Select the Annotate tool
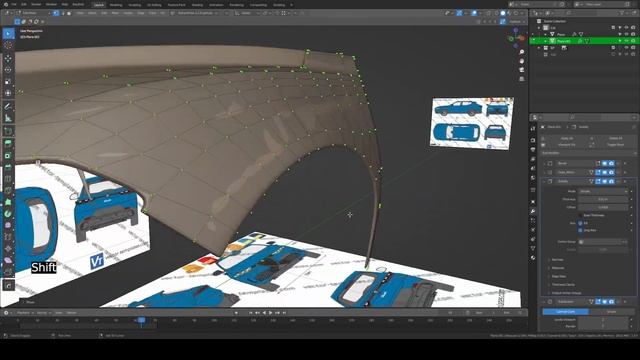This screenshot has height=360, width=640. [8, 107]
